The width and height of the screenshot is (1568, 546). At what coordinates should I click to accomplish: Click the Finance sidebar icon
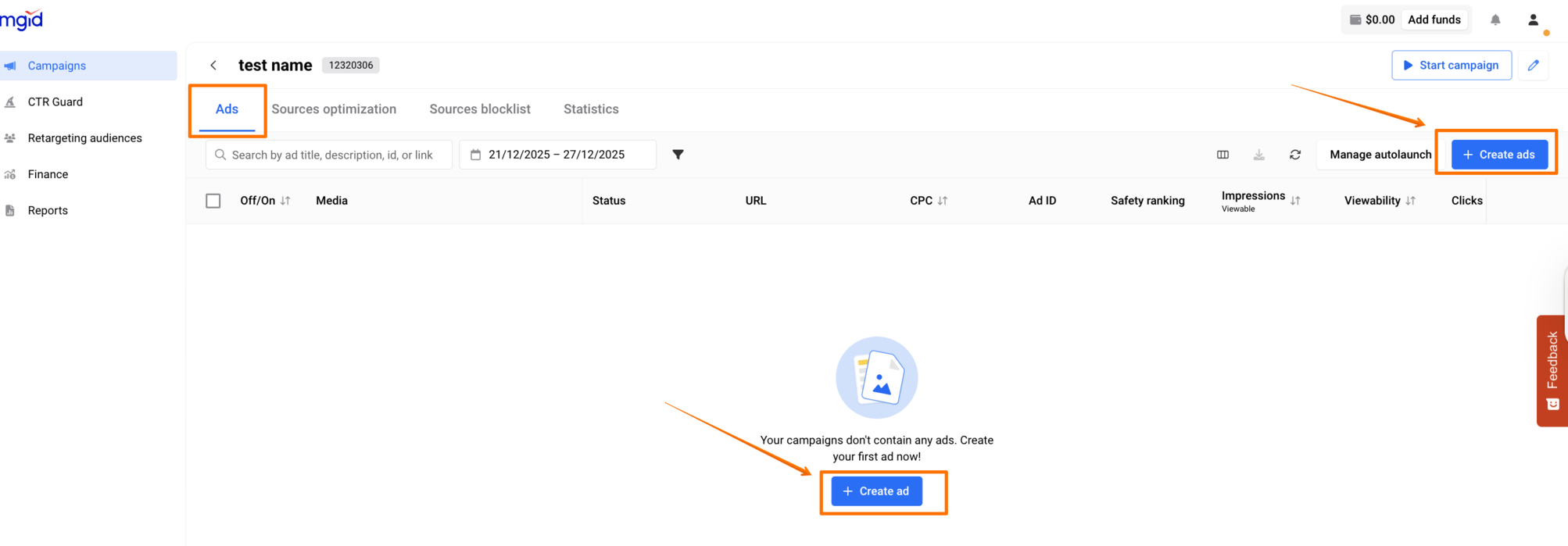[x=10, y=174]
